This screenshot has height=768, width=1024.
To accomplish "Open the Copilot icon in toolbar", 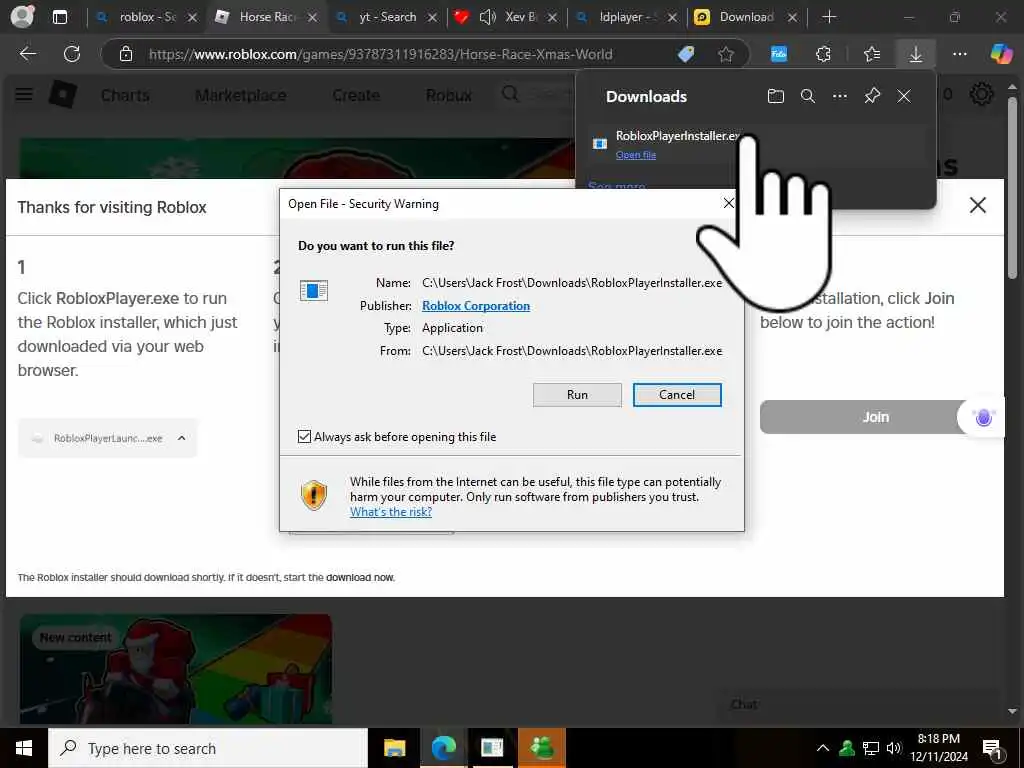I will tap(1000, 54).
